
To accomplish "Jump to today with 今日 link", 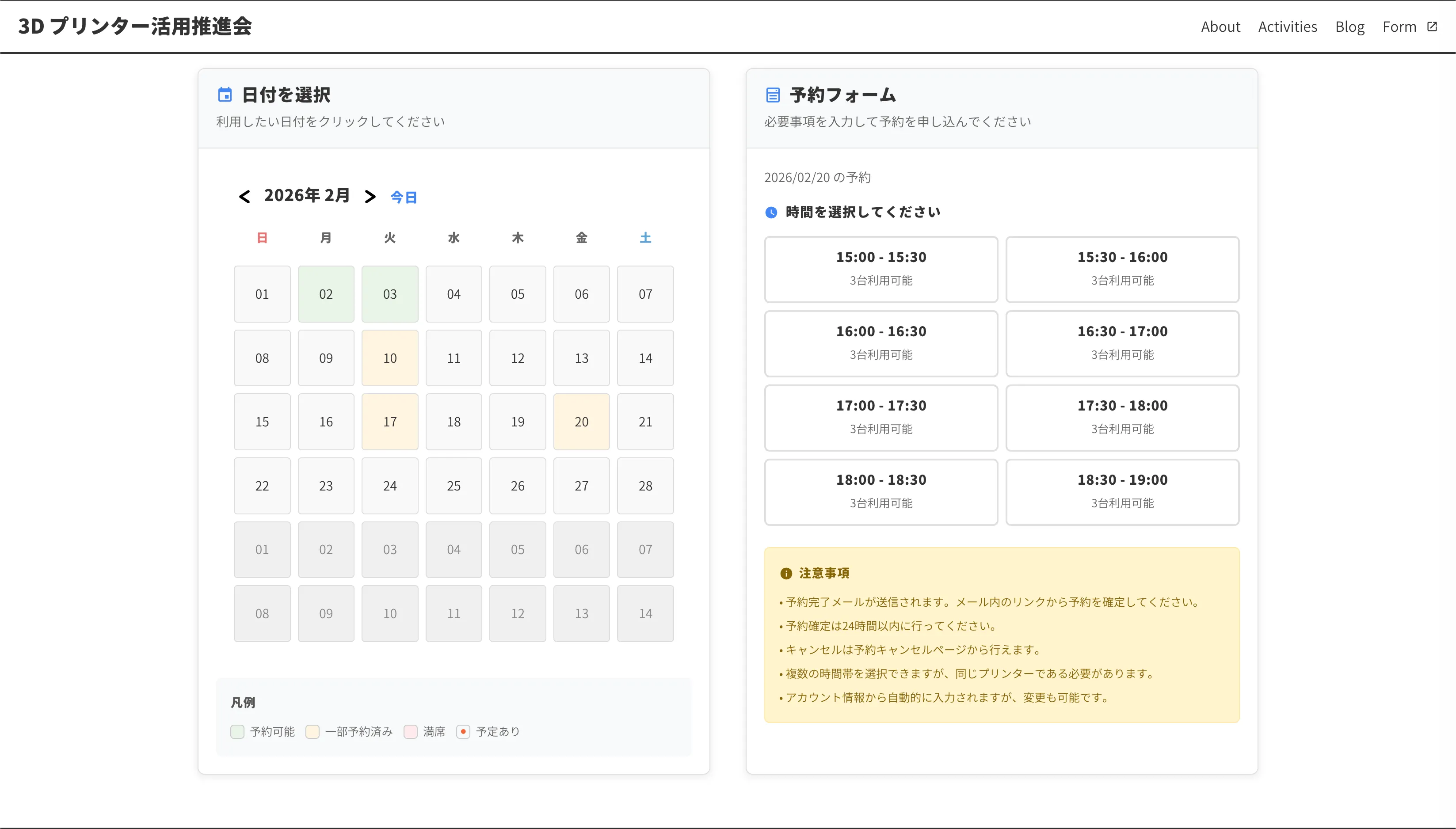I will (404, 197).
